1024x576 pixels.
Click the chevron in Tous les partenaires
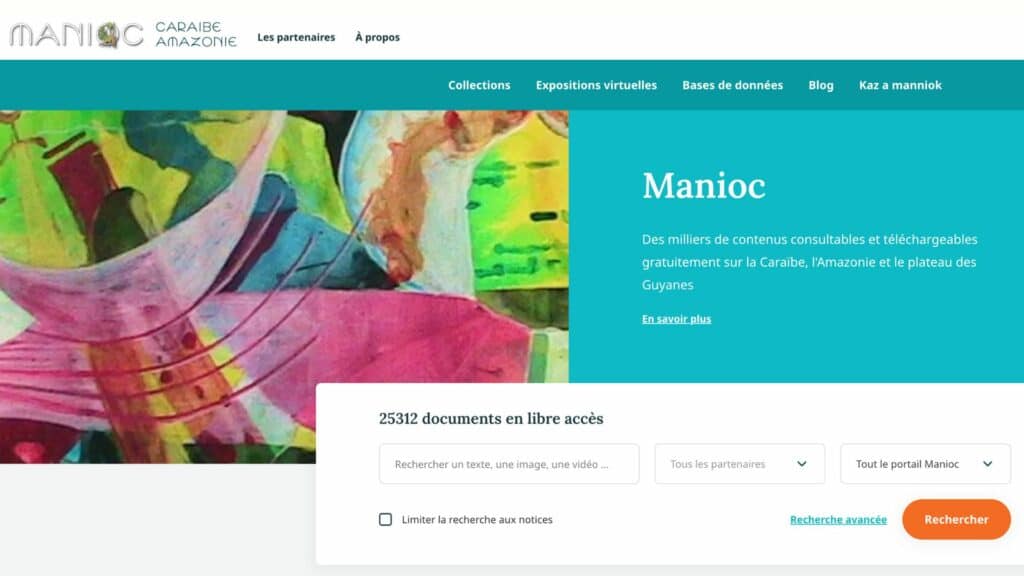[801, 464]
